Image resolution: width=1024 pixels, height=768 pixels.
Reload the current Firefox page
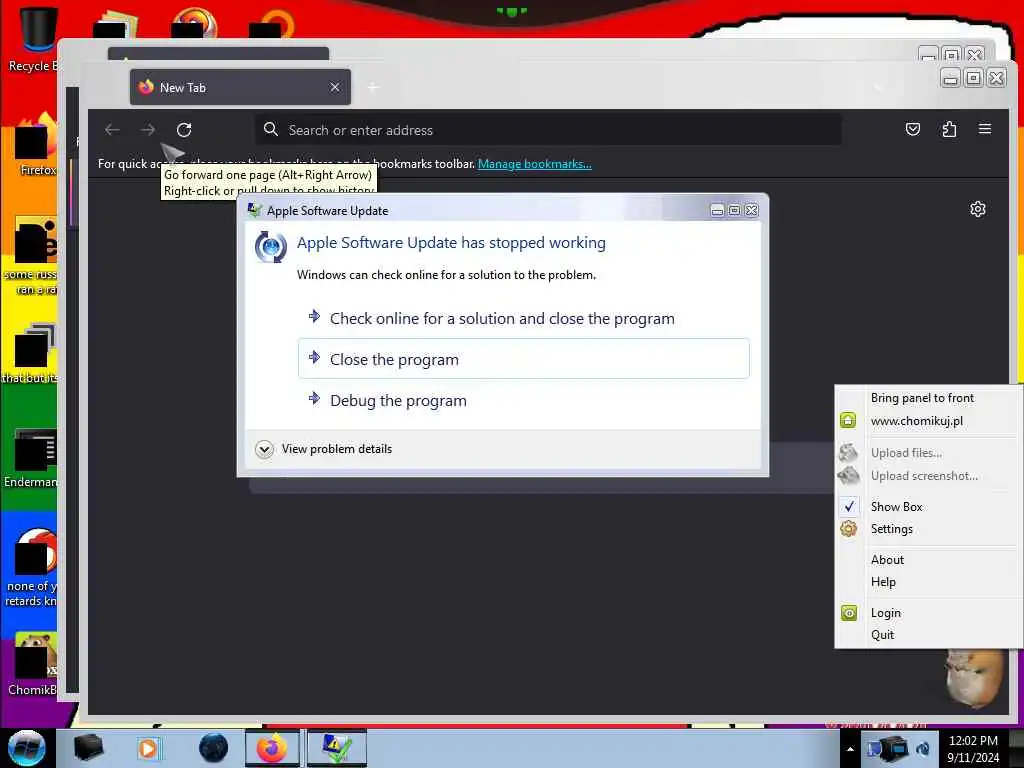click(184, 130)
